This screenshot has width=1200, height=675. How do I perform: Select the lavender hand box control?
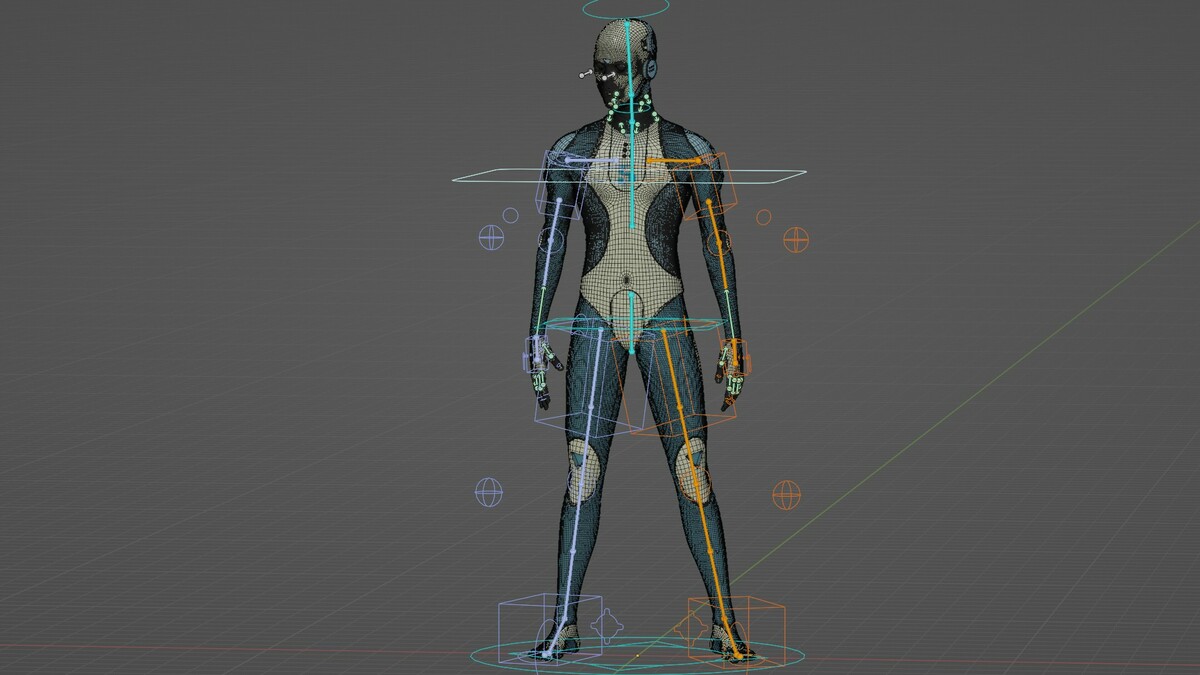pos(538,352)
